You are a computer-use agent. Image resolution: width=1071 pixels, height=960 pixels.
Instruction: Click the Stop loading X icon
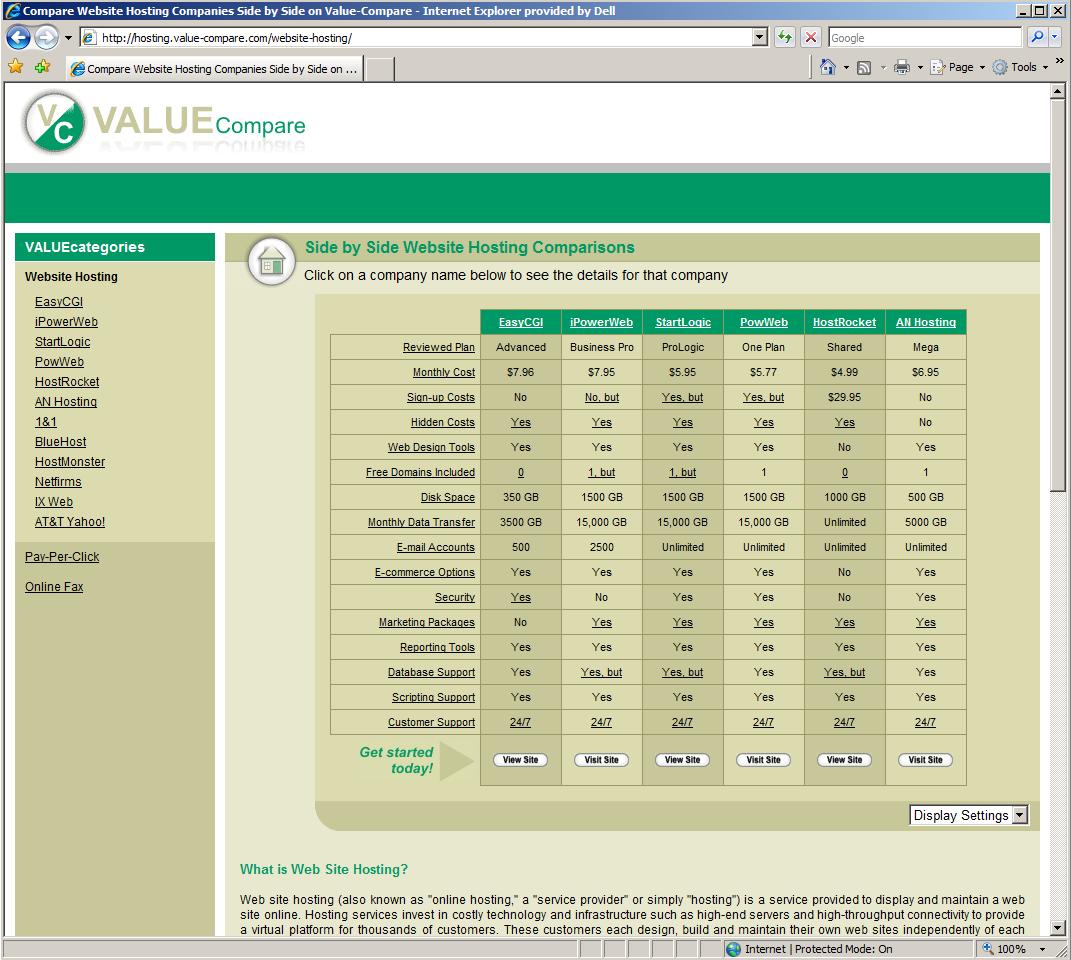coord(811,38)
